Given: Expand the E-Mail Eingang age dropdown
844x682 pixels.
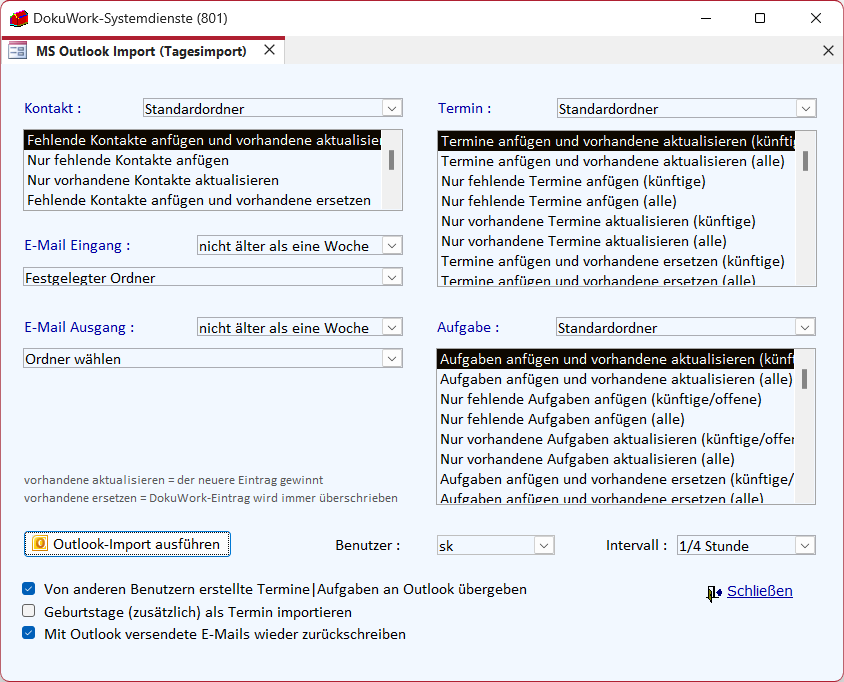Looking at the screenshot, I should [392, 246].
